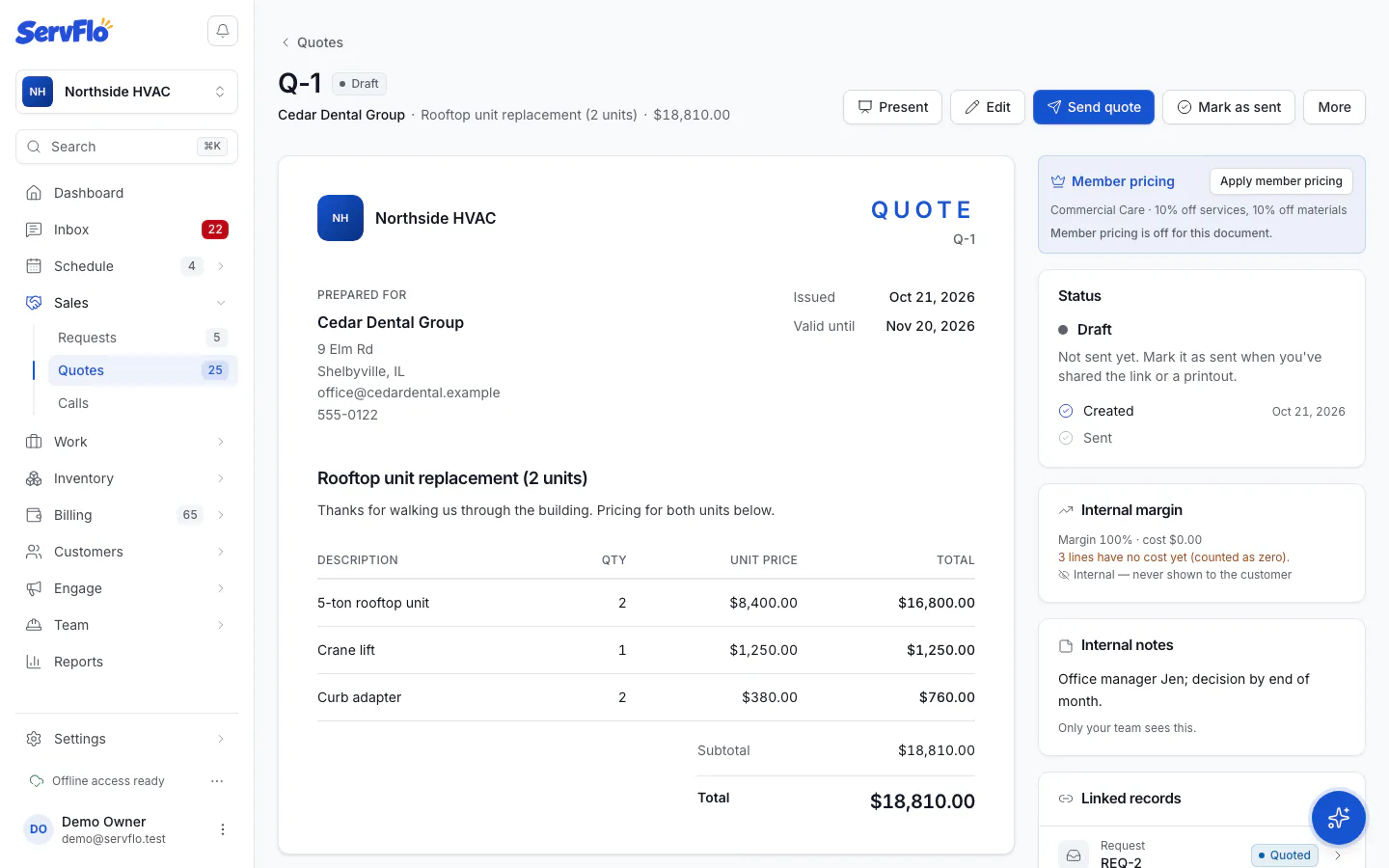1389x868 pixels.
Task: Expand the Billing section chevron
Action: point(221,515)
